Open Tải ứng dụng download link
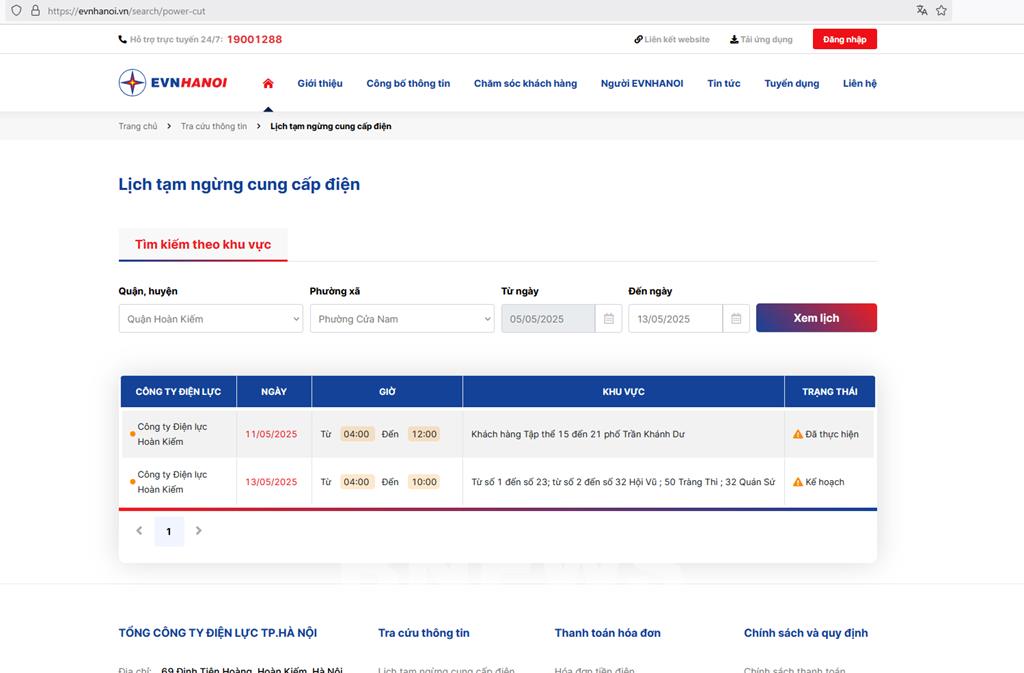The height and width of the screenshot is (673, 1024). tap(761, 39)
